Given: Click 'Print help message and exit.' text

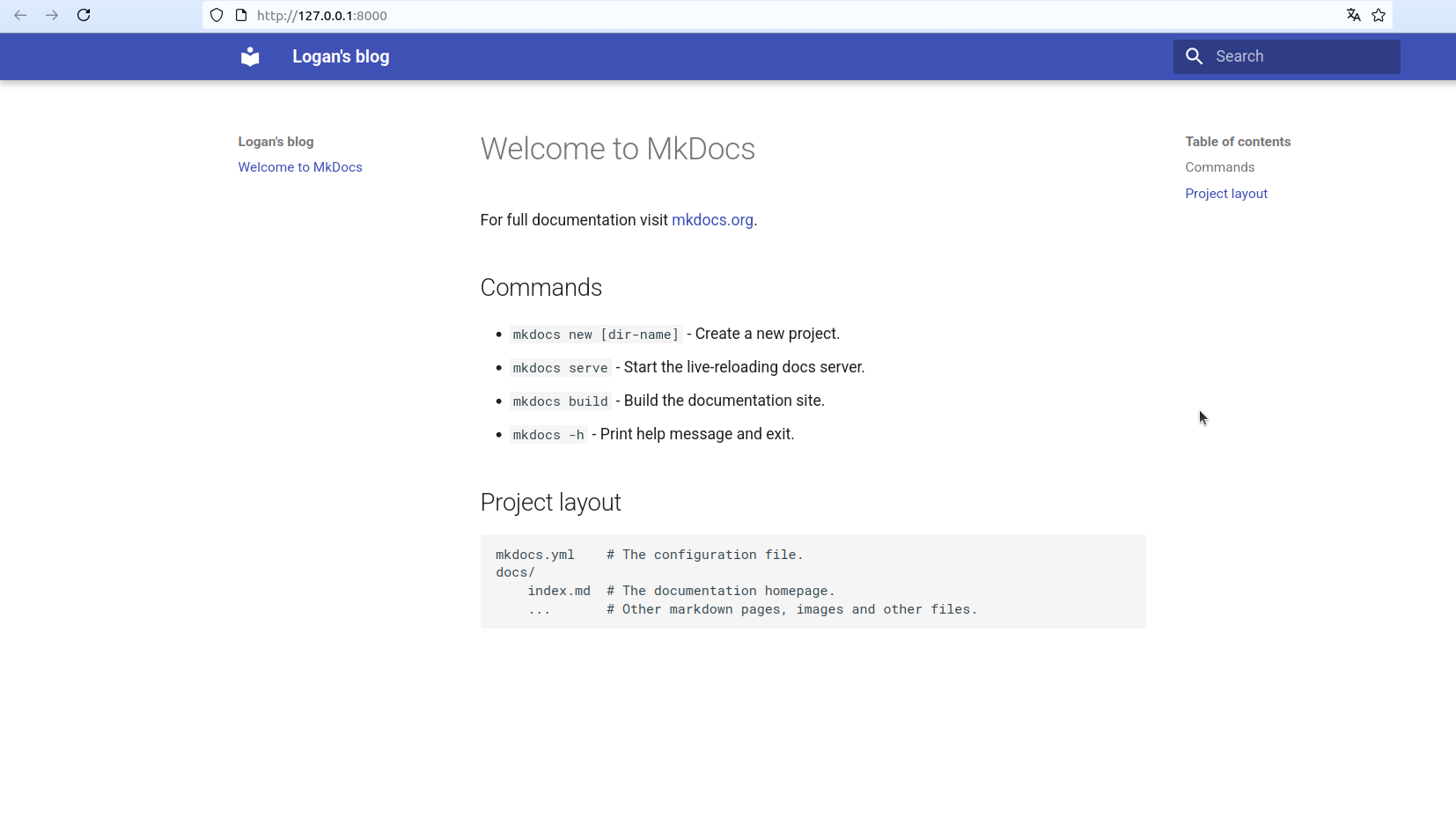Looking at the screenshot, I should (x=697, y=434).
